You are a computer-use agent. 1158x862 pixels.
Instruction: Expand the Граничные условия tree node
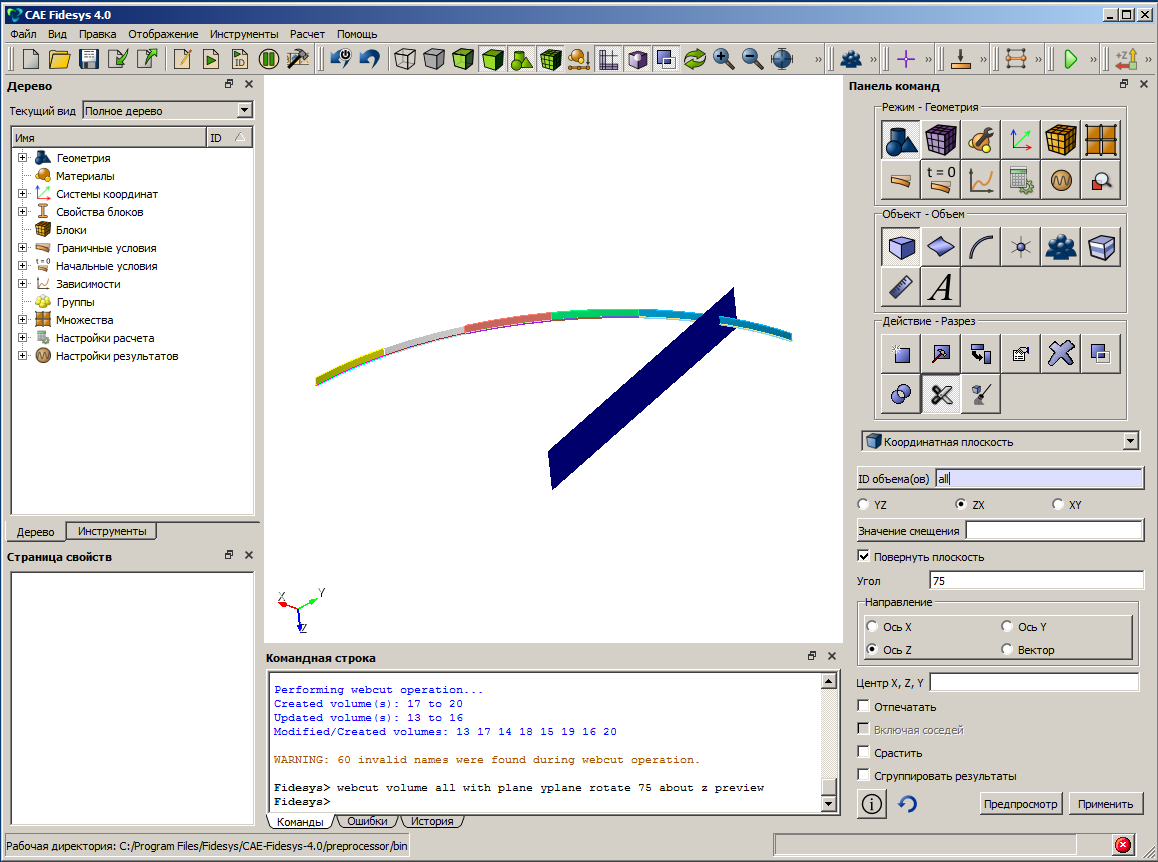pos(22,247)
